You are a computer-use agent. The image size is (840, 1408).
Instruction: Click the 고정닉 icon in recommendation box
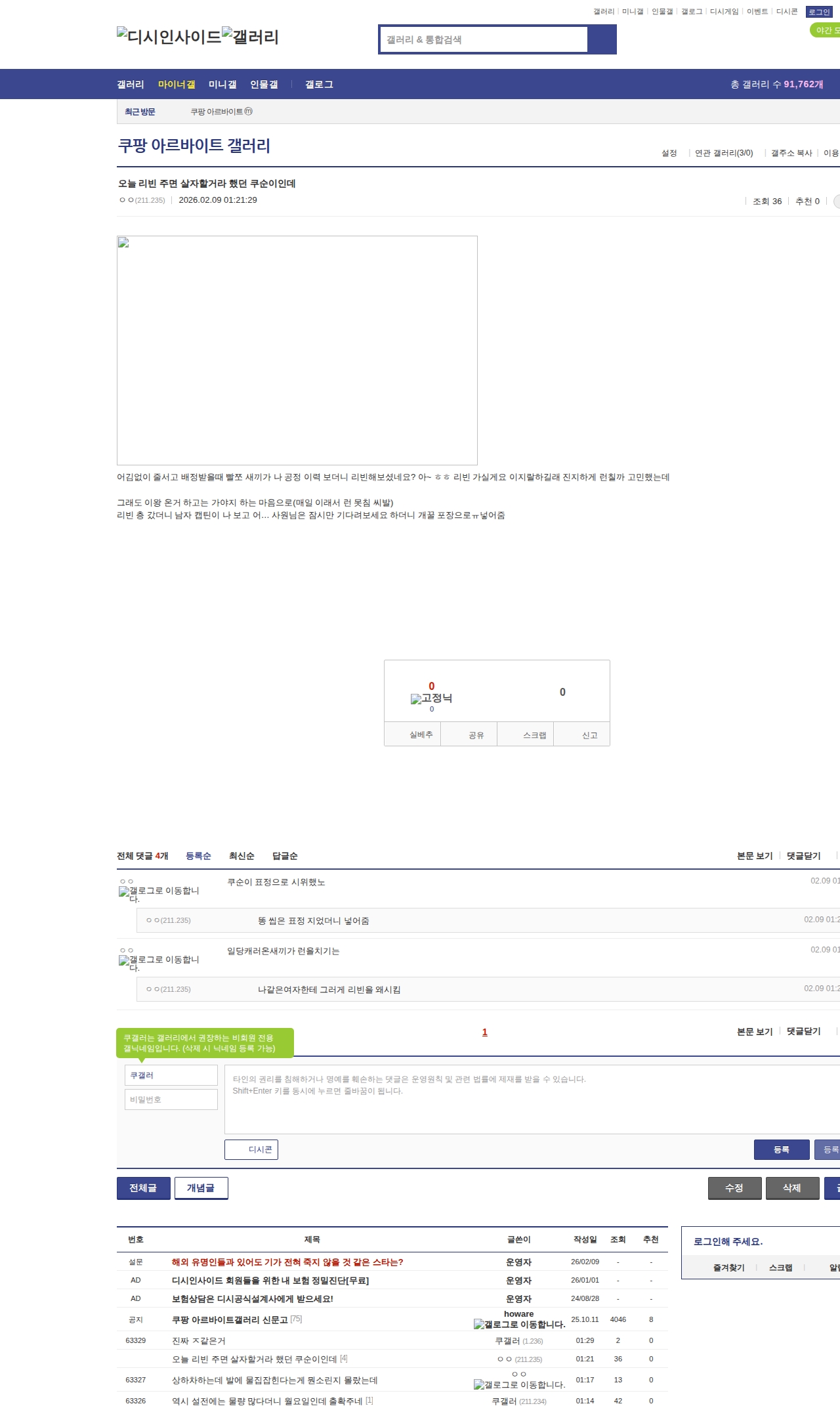(431, 698)
